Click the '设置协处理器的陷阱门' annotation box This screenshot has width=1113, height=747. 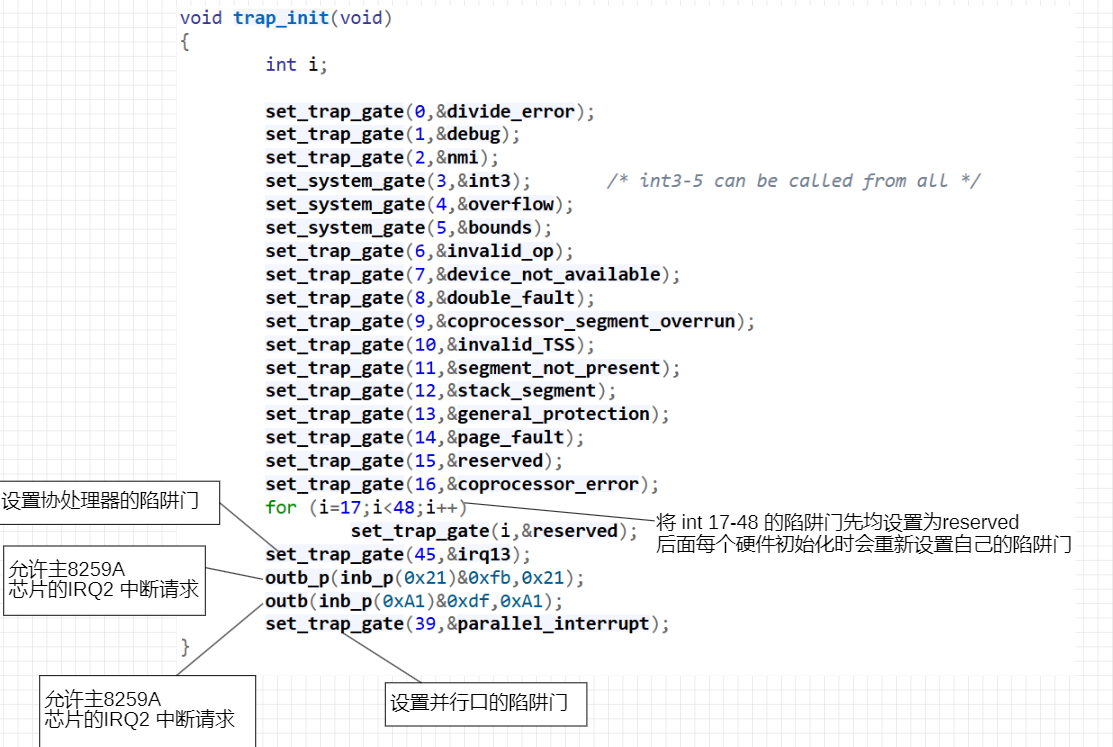click(x=108, y=502)
